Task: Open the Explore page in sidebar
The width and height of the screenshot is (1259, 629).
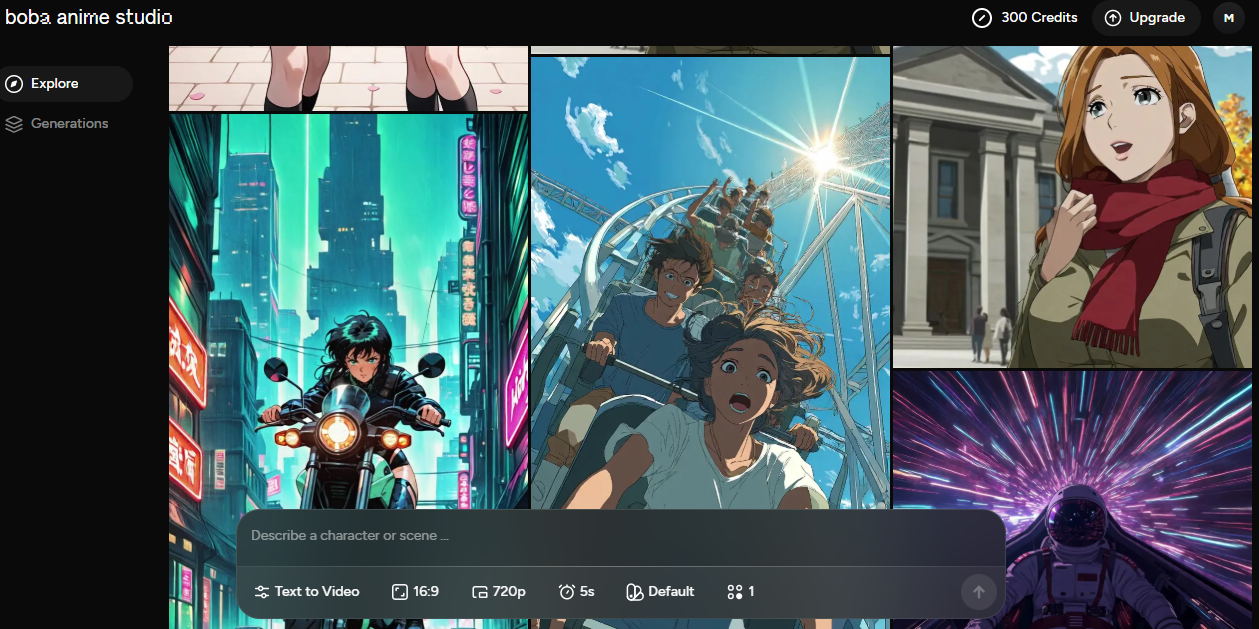Action: [x=65, y=84]
